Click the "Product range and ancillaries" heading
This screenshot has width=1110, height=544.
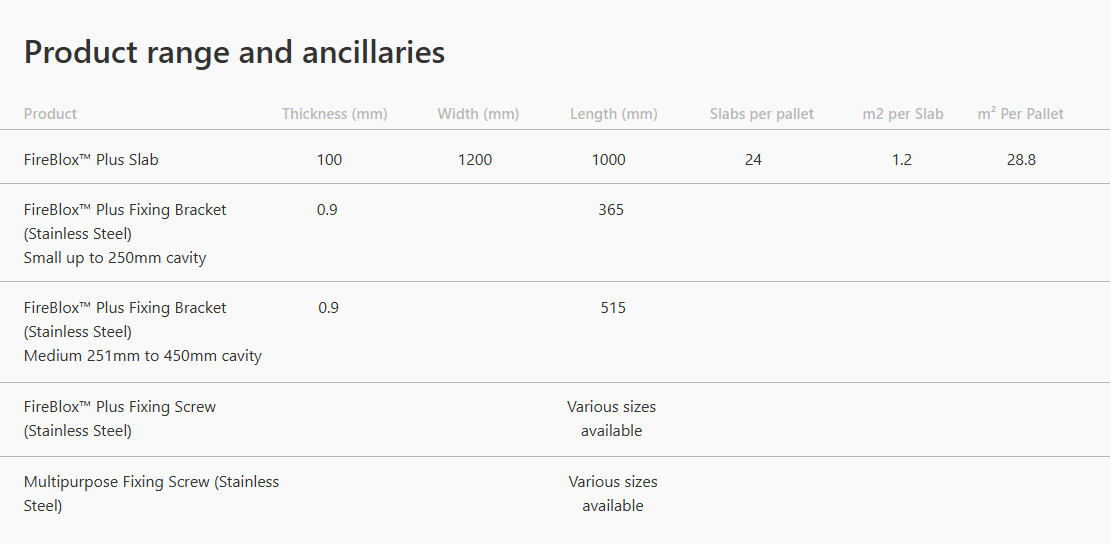[x=234, y=52]
